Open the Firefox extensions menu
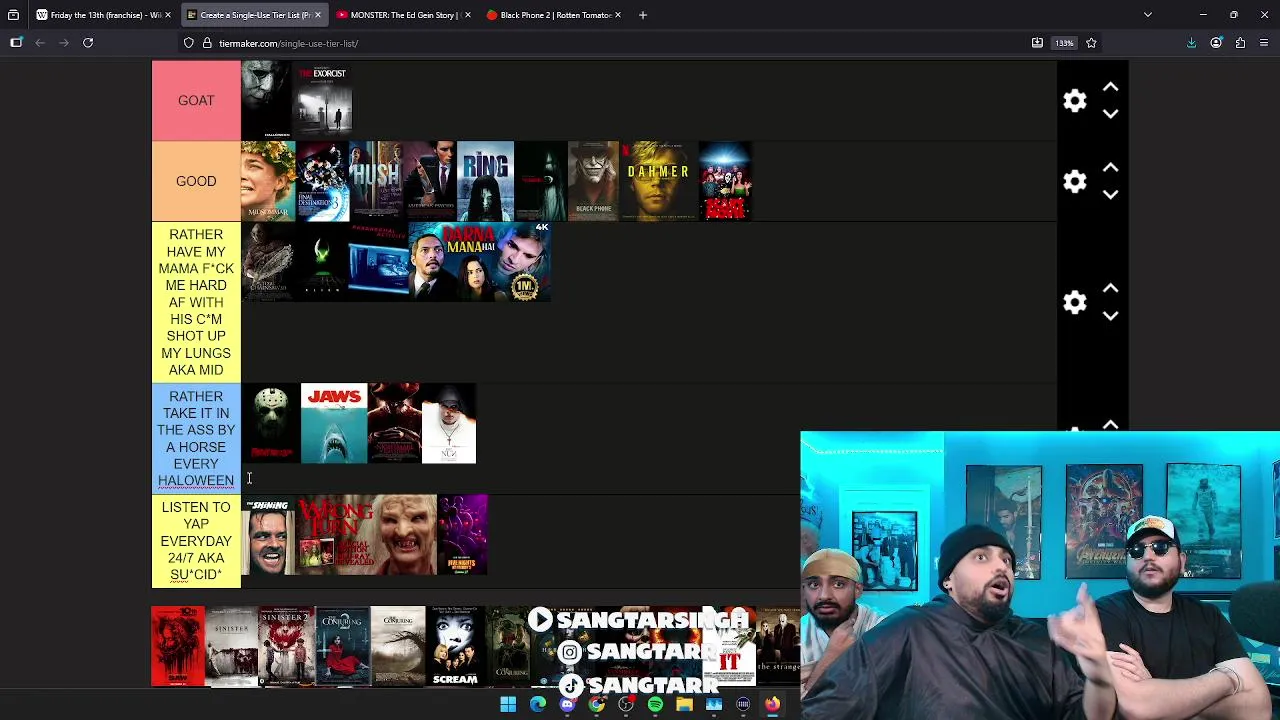Screen dimensions: 1280x720 [x=1240, y=43]
